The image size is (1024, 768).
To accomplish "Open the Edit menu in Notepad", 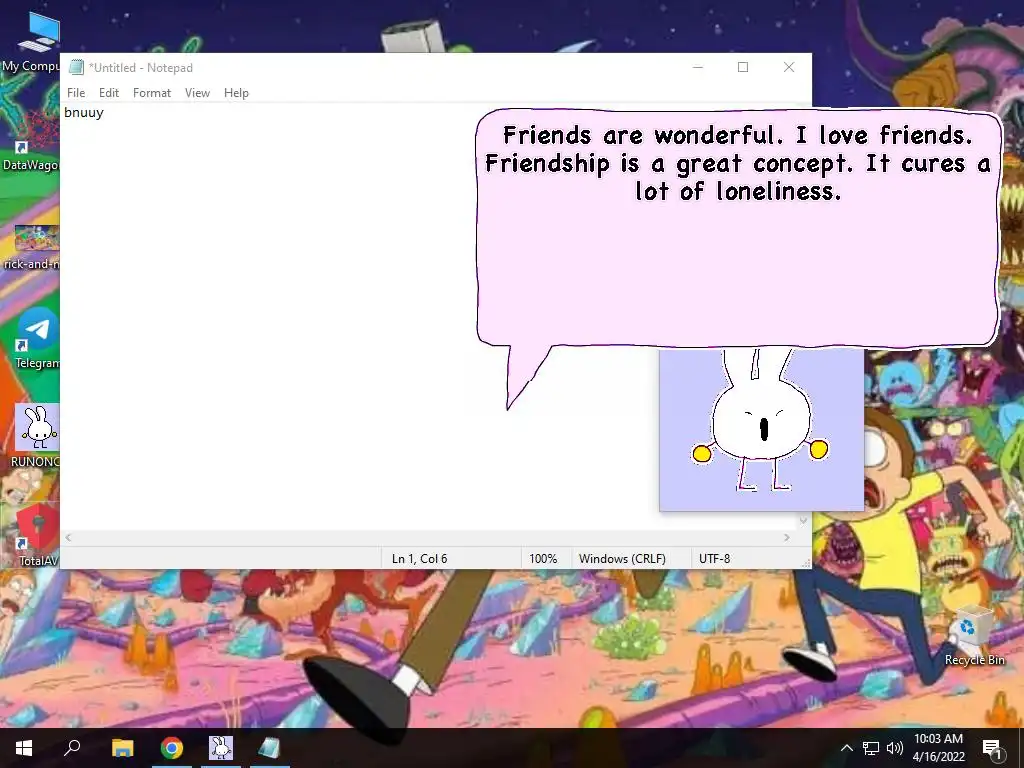I will click(x=108, y=93).
